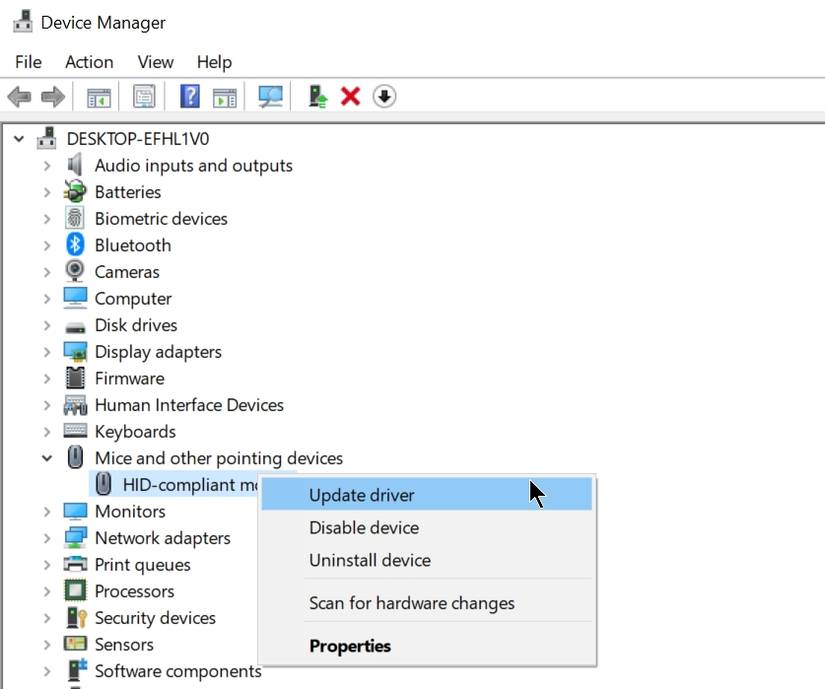Click the Disable device down-arrow icon

tap(384, 97)
